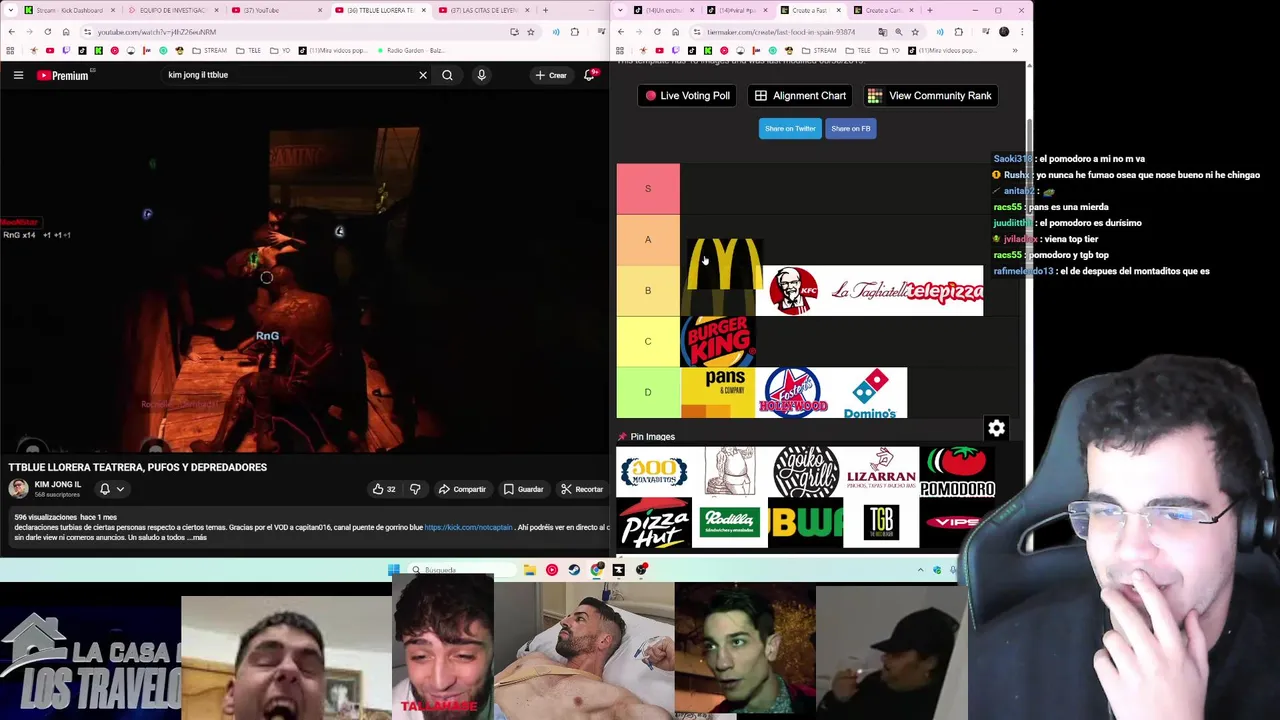
Task: Select the Burger King logo in tier C
Action: coord(718,341)
